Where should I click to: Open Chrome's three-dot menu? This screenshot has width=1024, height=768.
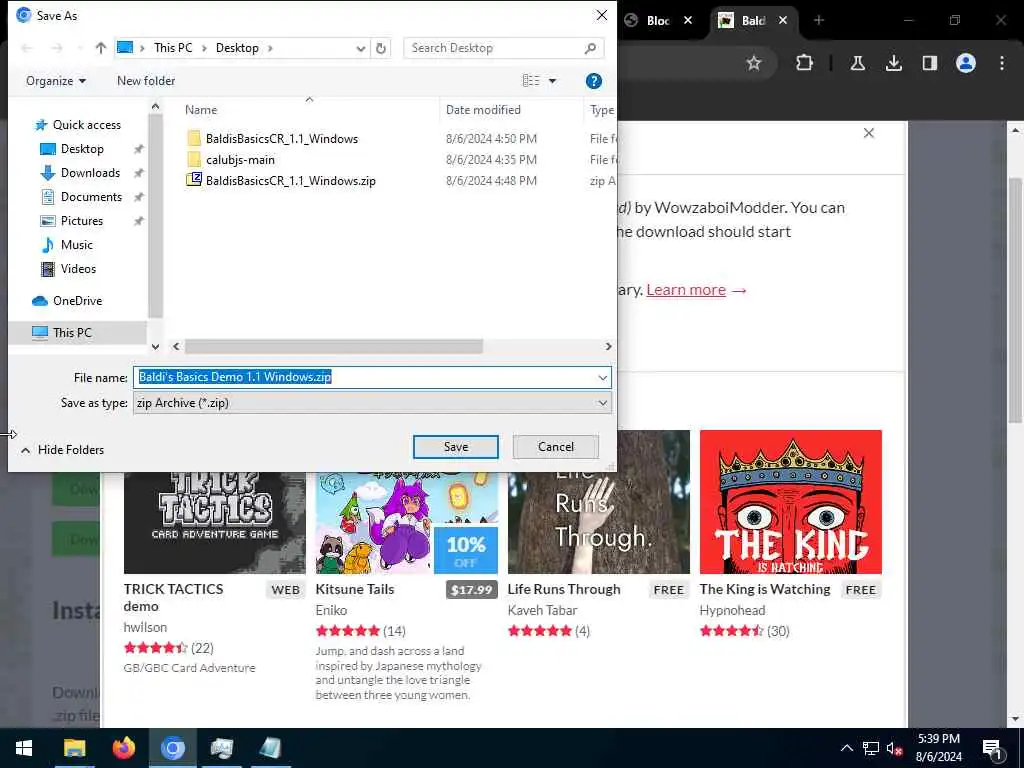(x=1002, y=63)
